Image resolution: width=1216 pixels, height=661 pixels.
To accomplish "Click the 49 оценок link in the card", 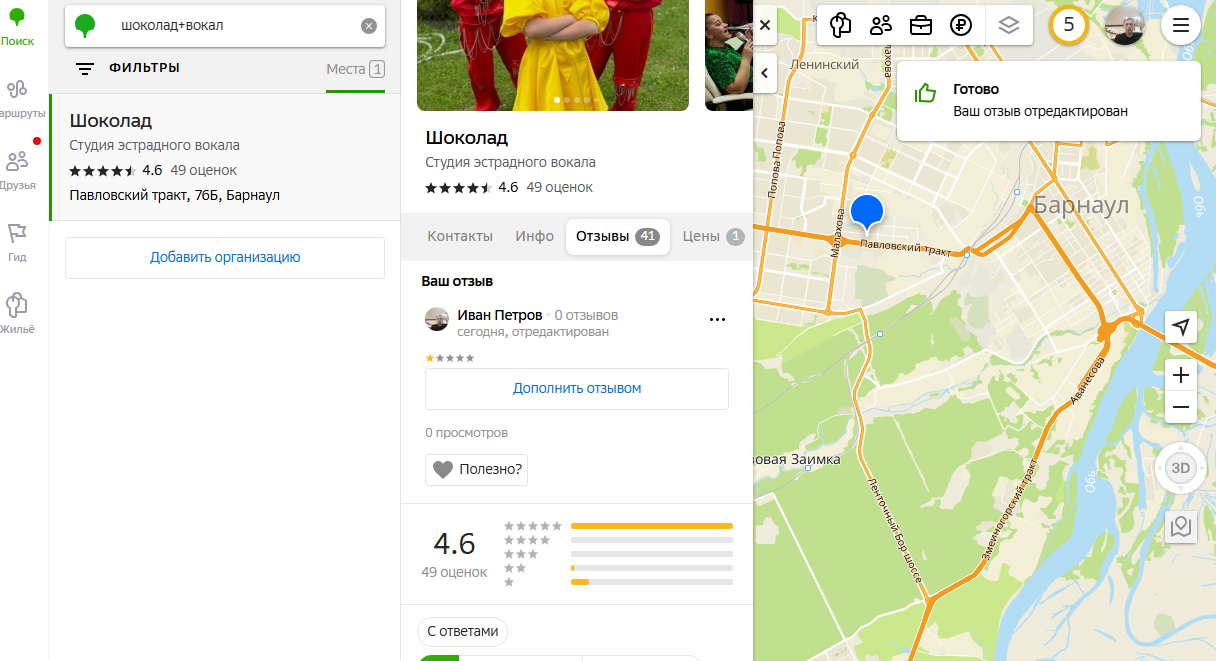I will pos(559,187).
